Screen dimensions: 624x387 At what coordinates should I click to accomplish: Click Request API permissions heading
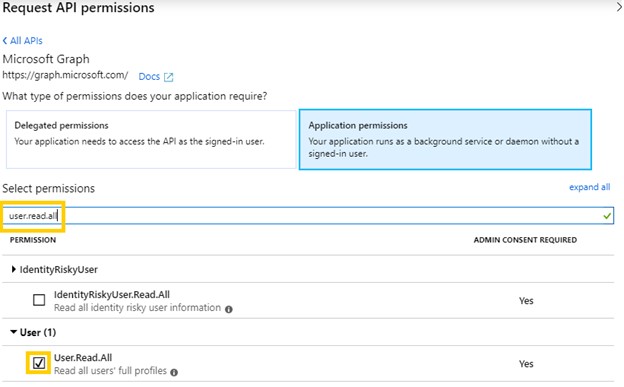78,8
